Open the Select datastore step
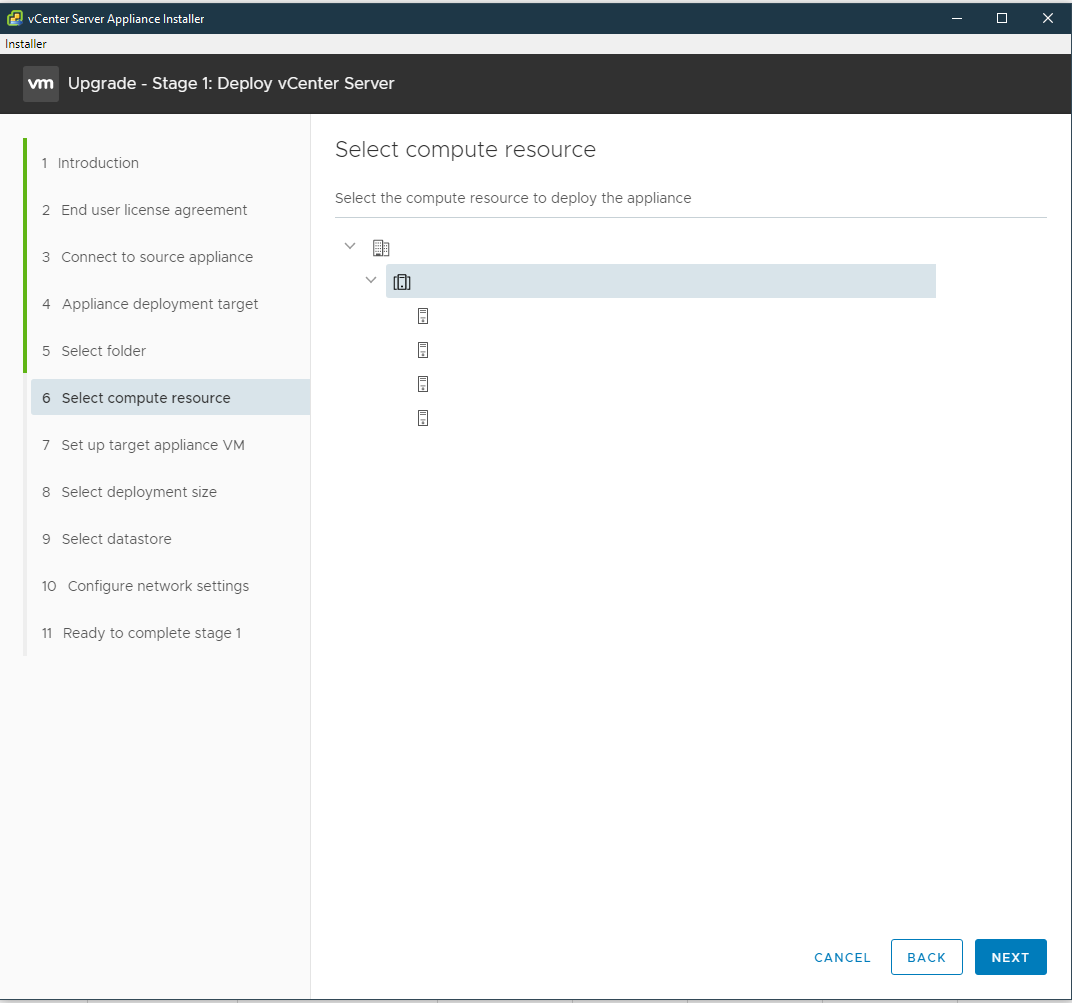 tap(116, 538)
